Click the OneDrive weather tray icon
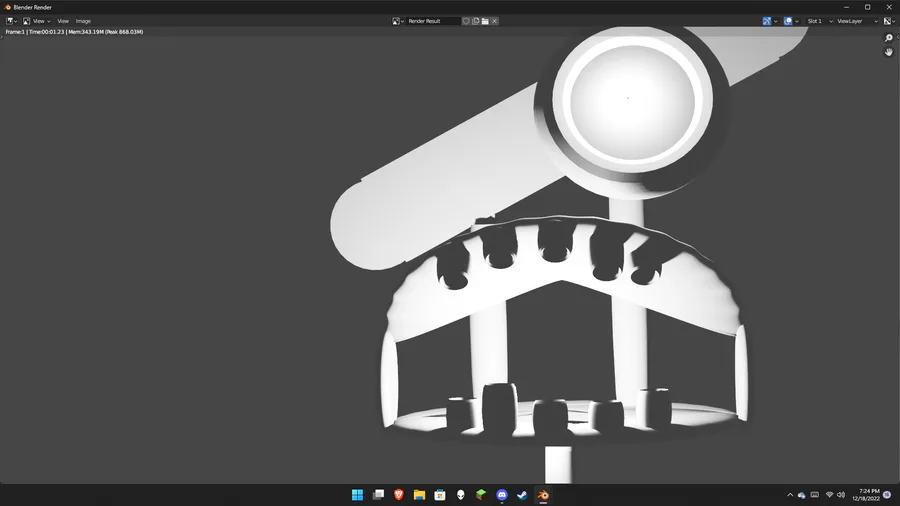Image resolution: width=900 pixels, height=506 pixels. (x=802, y=495)
